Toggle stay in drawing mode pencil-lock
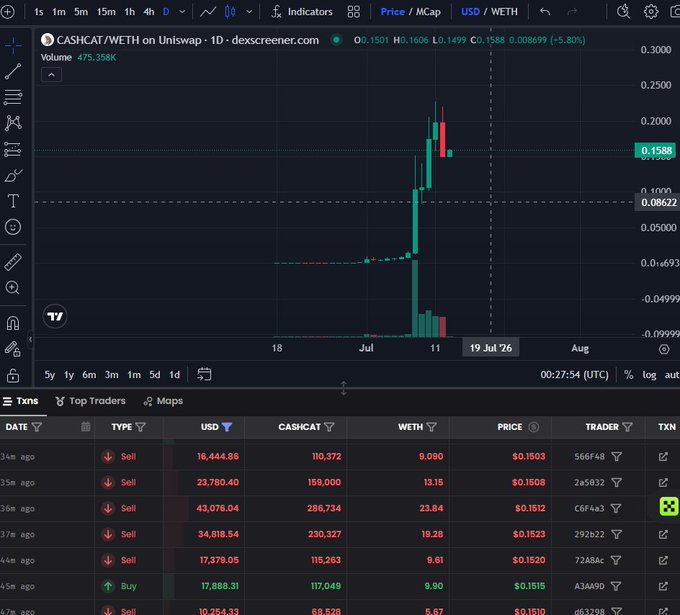Image resolution: width=680 pixels, height=615 pixels. 13,349
